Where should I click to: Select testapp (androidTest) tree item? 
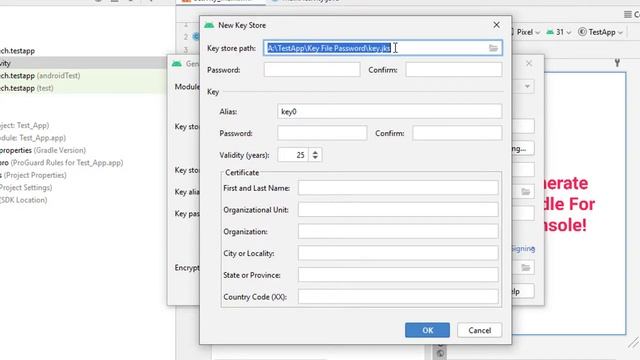(x=40, y=76)
